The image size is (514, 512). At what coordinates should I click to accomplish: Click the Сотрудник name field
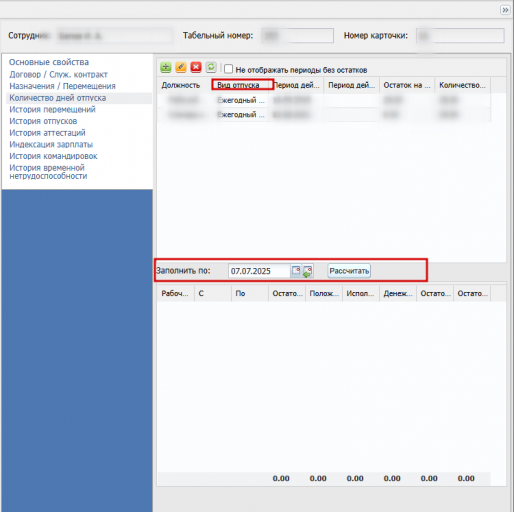click(114, 36)
